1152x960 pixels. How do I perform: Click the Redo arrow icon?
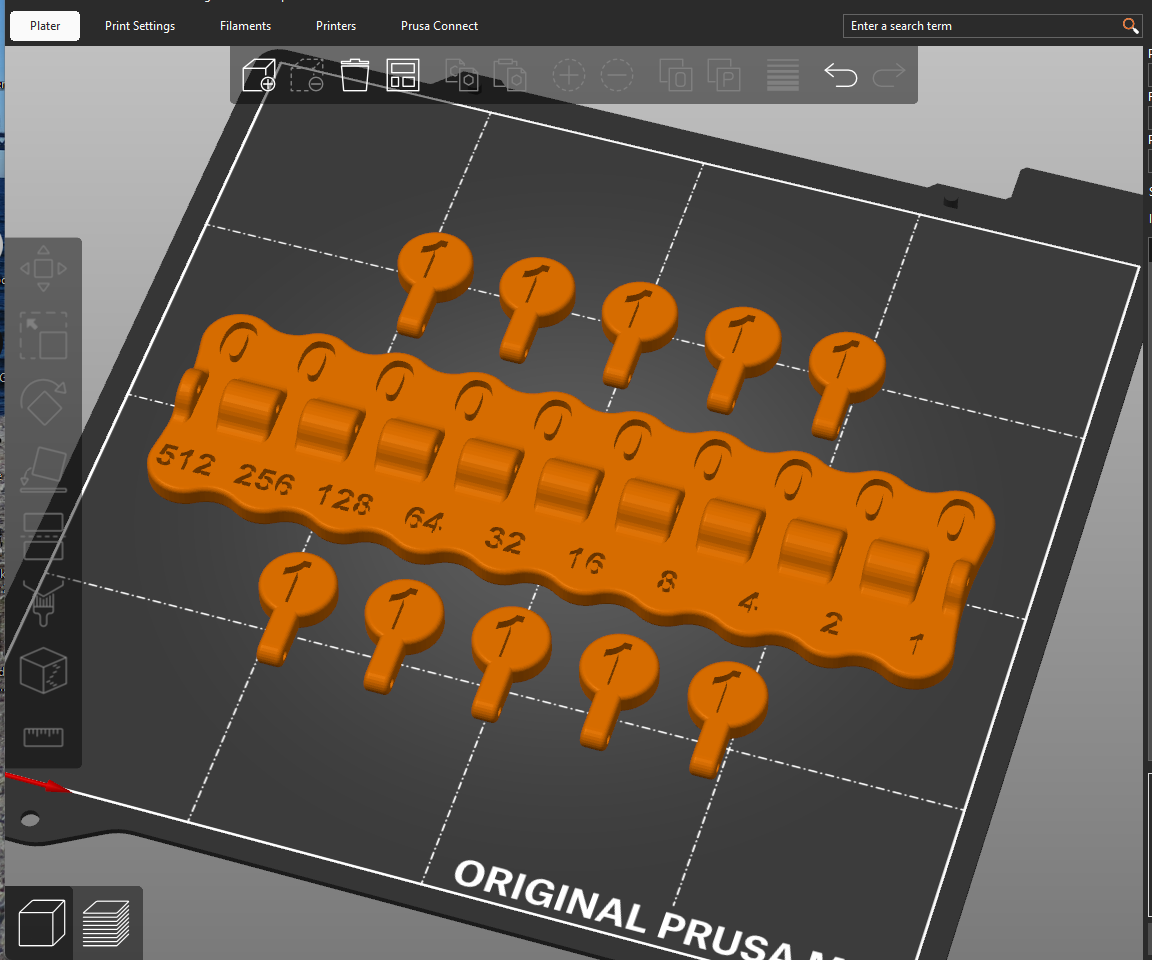point(889,75)
